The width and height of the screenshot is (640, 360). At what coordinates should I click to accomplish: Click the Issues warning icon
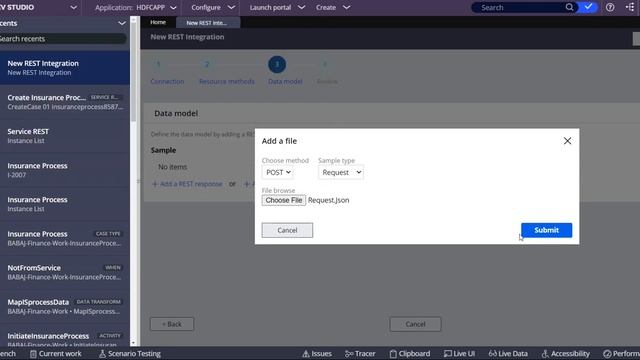pyautogui.click(x=306, y=354)
